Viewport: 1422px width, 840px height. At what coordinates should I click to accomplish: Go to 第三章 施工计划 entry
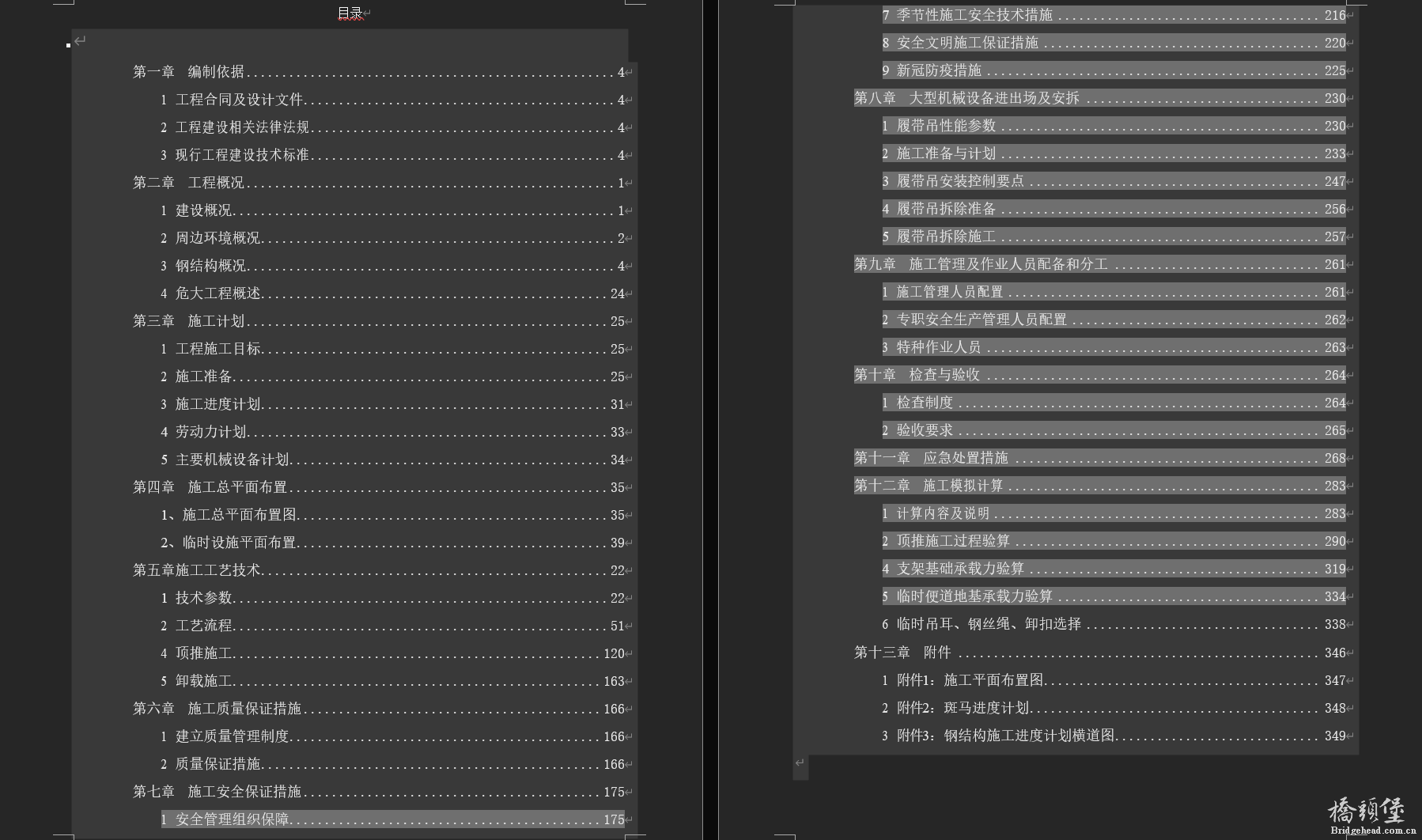coord(379,321)
